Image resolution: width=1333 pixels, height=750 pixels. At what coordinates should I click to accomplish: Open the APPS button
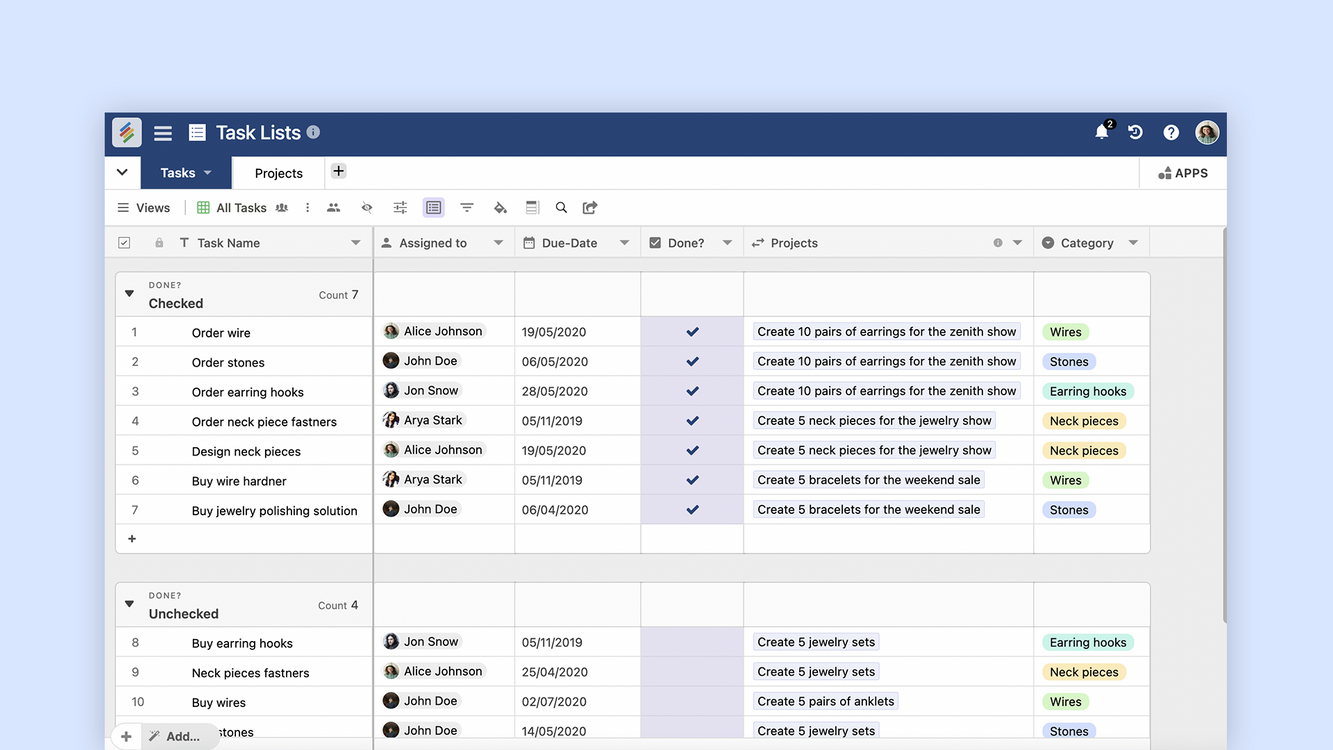(x=1183, y=173)
